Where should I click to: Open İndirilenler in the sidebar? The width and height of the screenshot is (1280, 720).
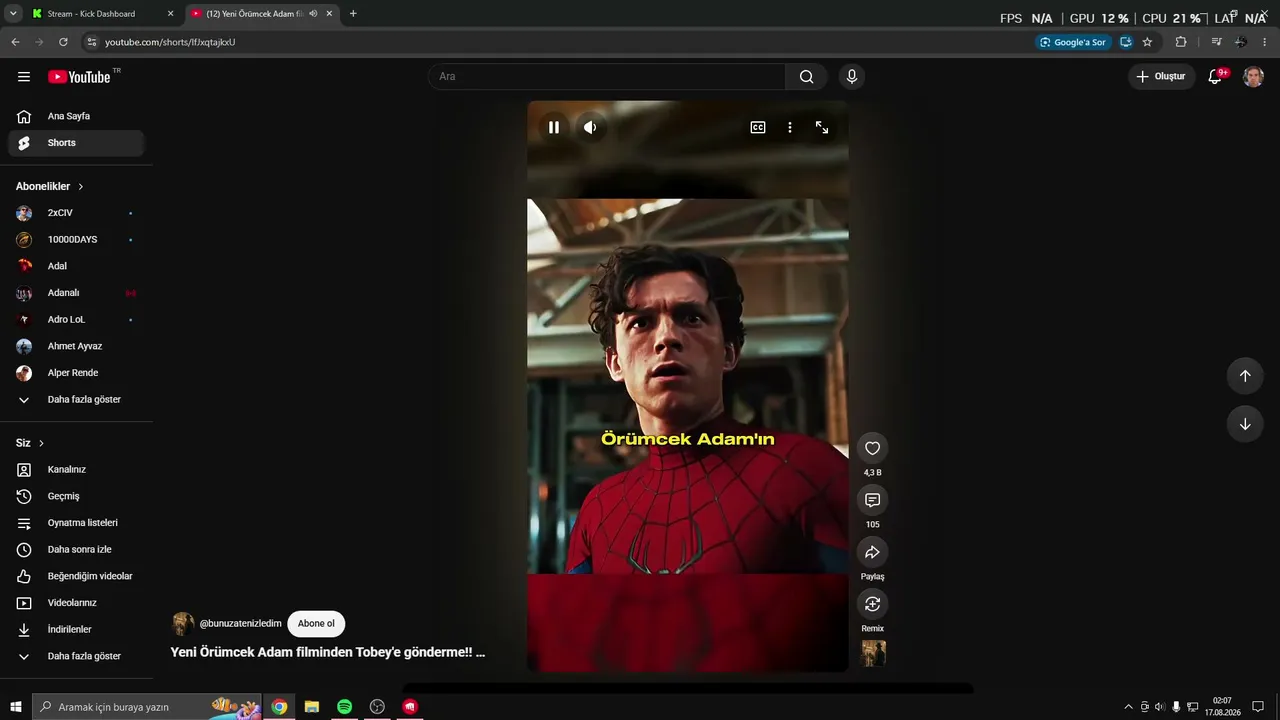(x=76, y=630)
